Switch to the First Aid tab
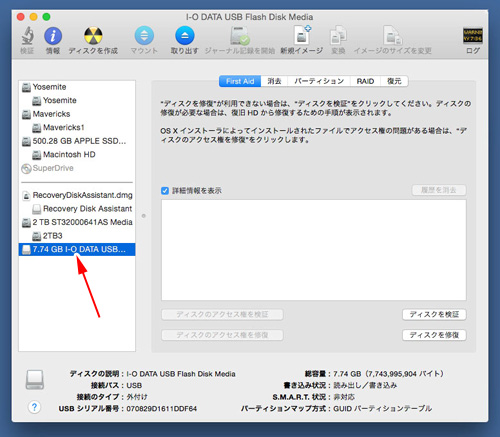This screenshot has height=437, width=500. (x=240, y=81)
